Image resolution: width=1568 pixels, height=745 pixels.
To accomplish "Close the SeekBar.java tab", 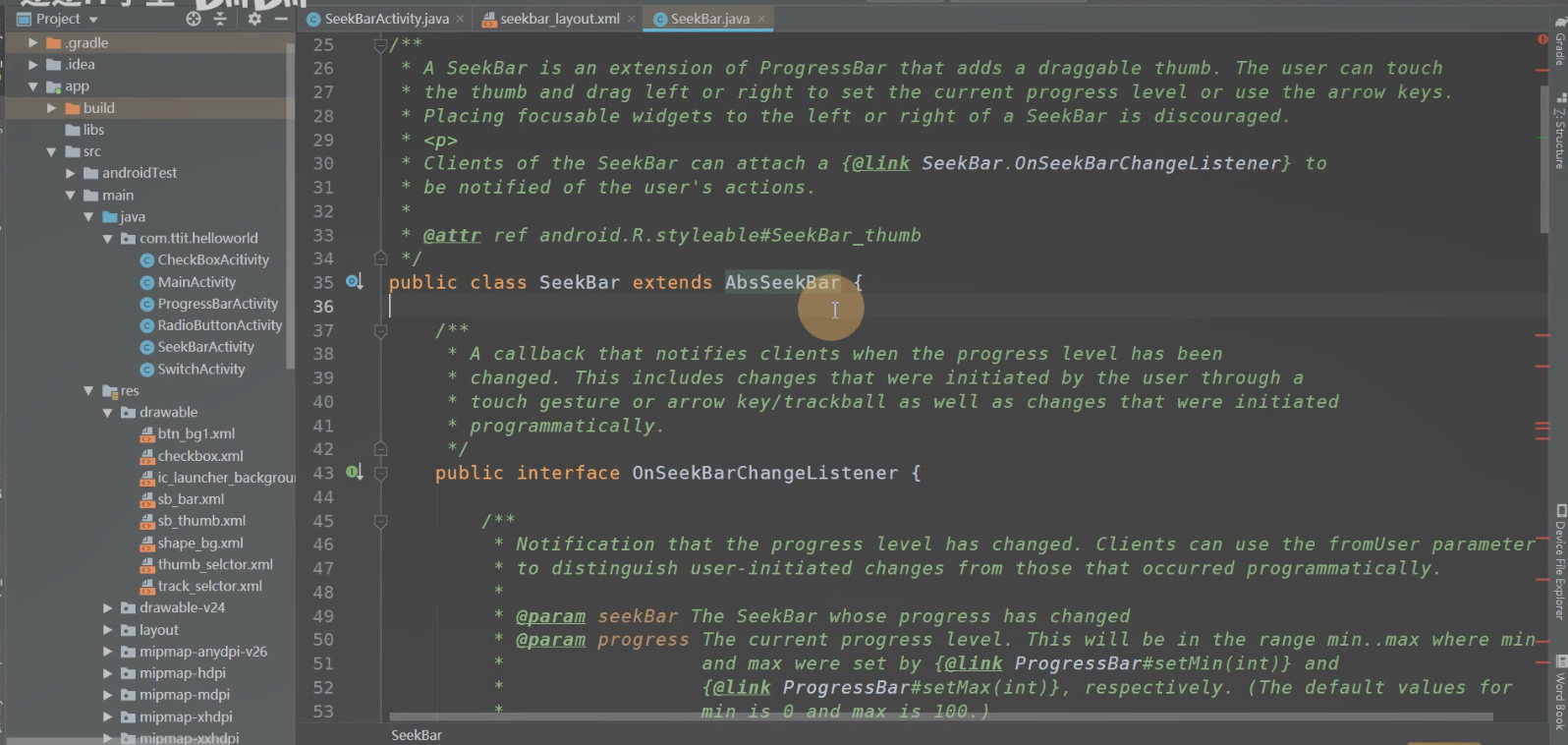I will [x=761, y=19].
